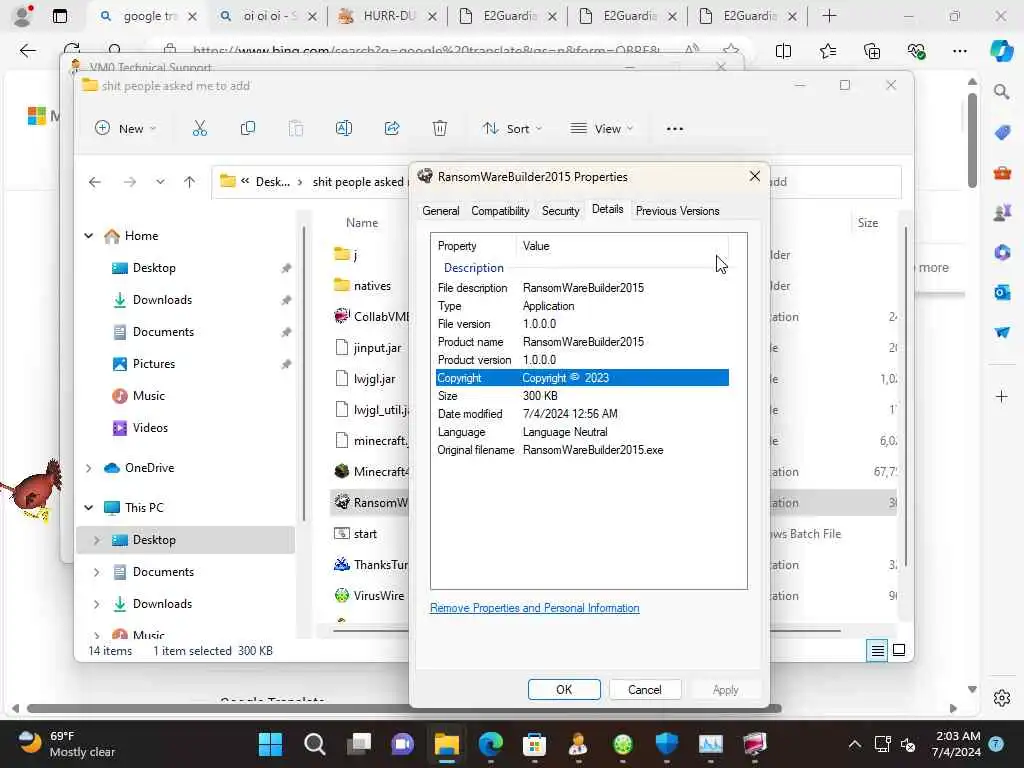This screenshot has height=768, width=1024.
Task: Expand Documents under This PC
Action: [x=97, y=572]
